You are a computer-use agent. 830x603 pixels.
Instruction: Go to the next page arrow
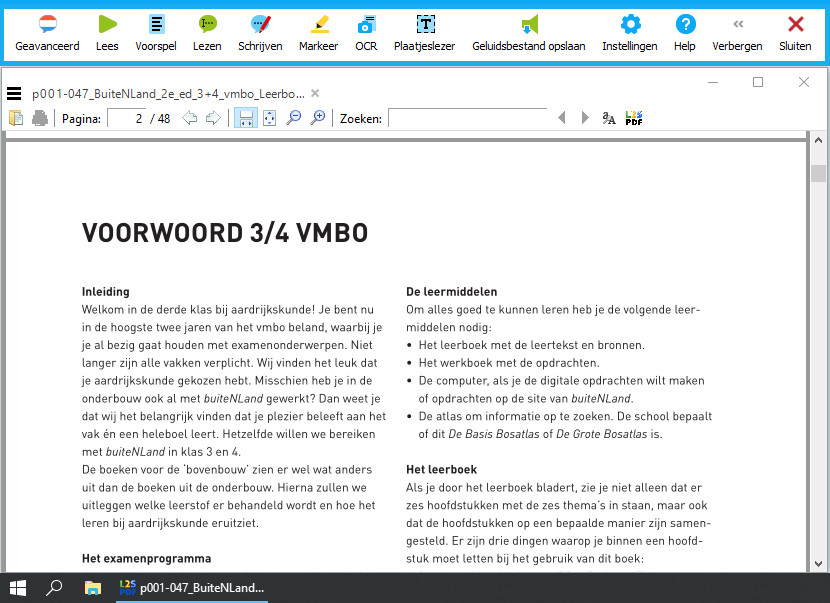pyautogui.click(x=213, y=118)
